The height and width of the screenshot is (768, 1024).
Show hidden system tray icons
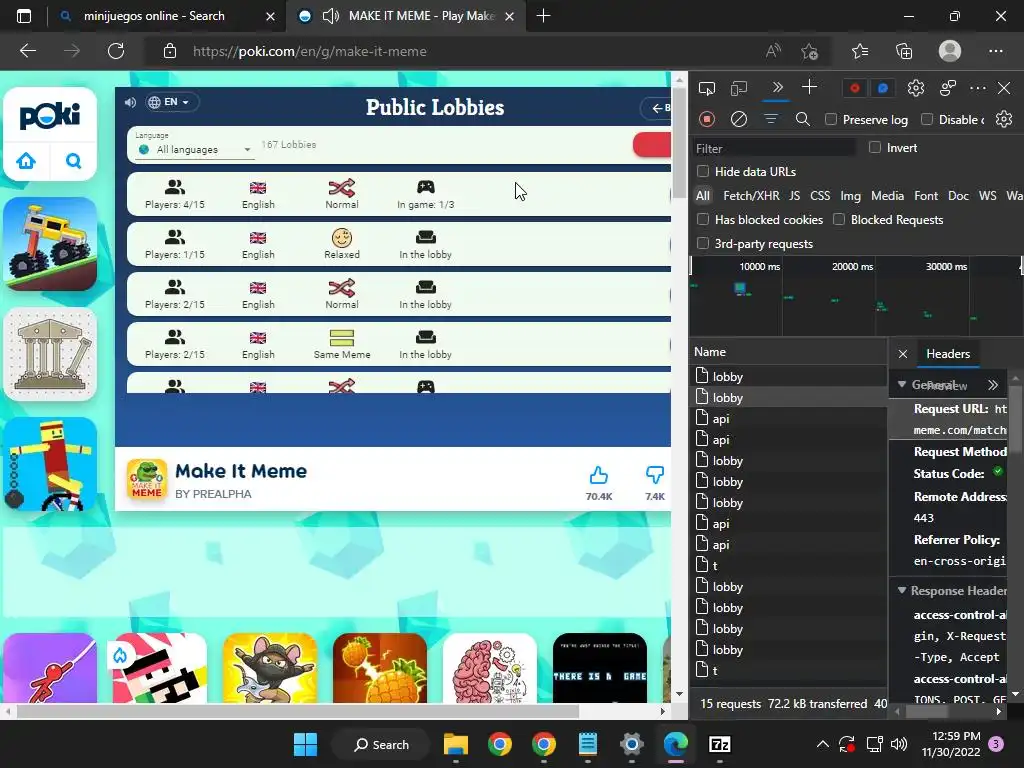pos(823,744)
